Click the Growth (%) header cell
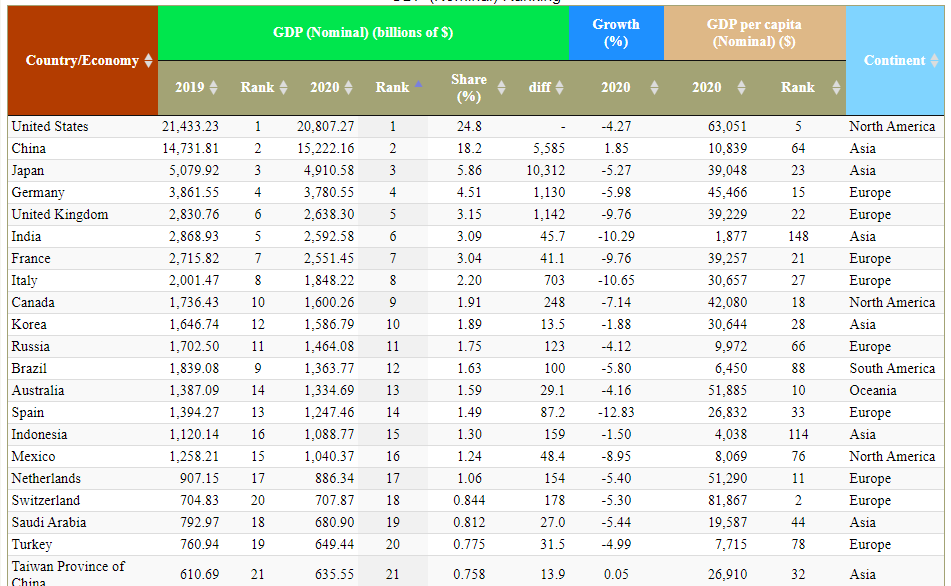 [616, 33]
